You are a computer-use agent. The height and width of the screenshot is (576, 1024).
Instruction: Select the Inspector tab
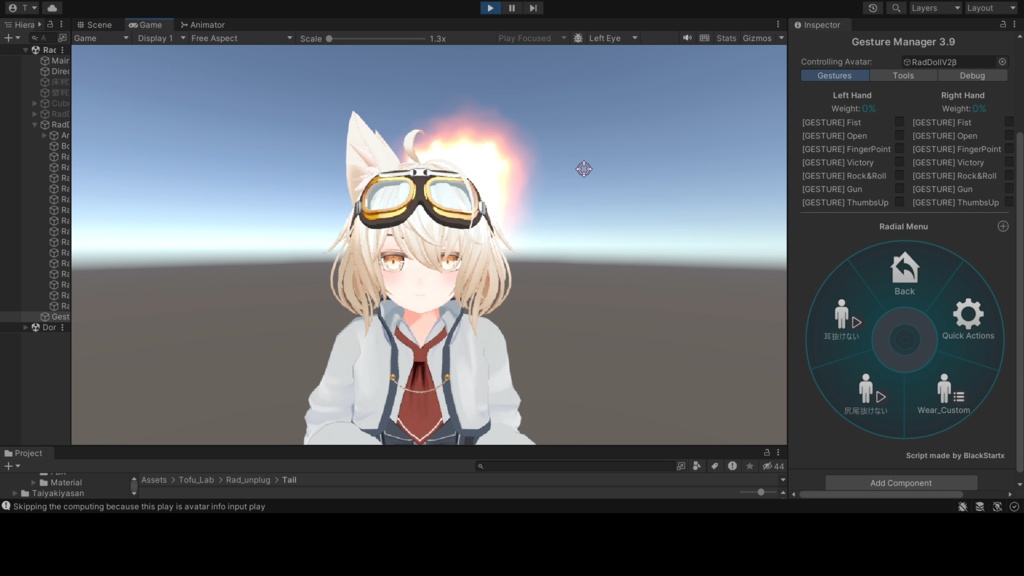click(x=817, y=25)
